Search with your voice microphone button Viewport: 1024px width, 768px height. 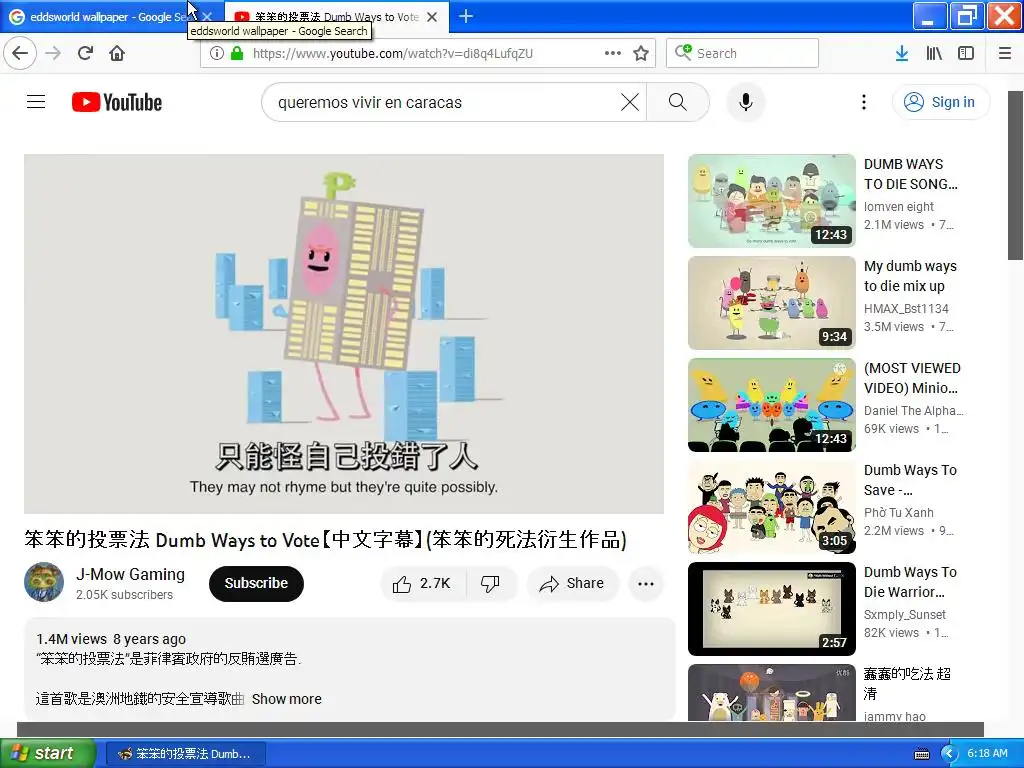pos(746,103)
